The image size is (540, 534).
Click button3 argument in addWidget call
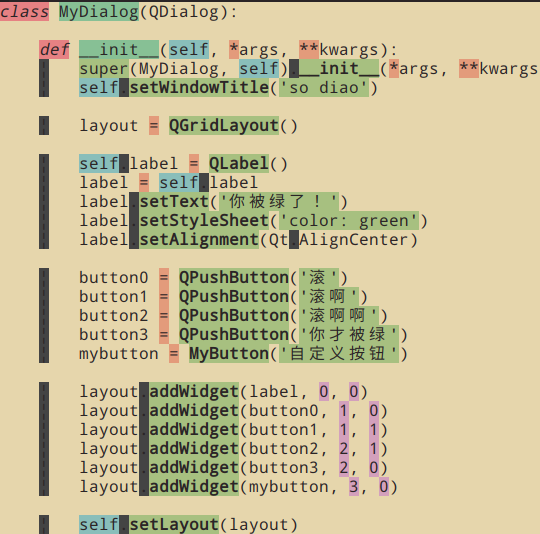(x=283, y=467)
